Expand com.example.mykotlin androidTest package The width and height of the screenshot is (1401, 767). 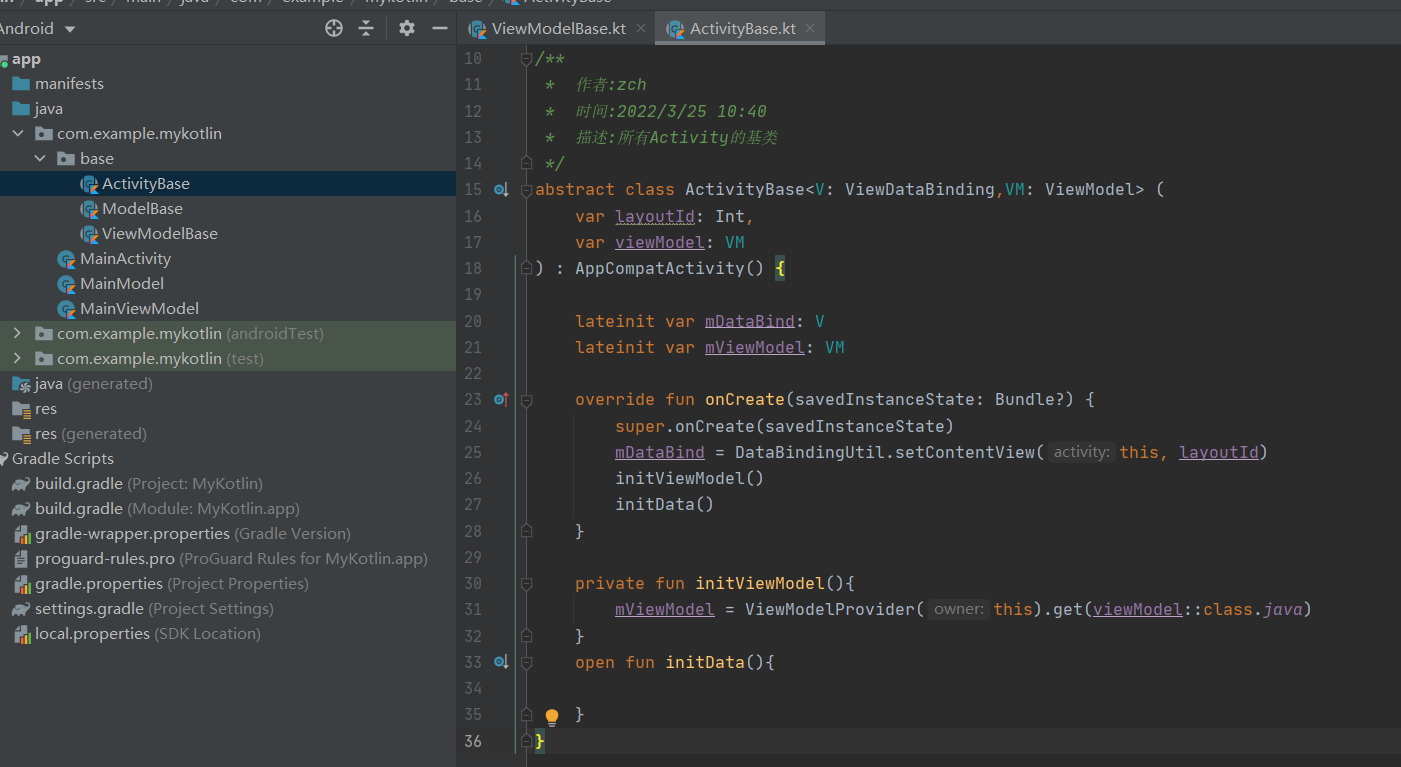[x=18, y=333]
